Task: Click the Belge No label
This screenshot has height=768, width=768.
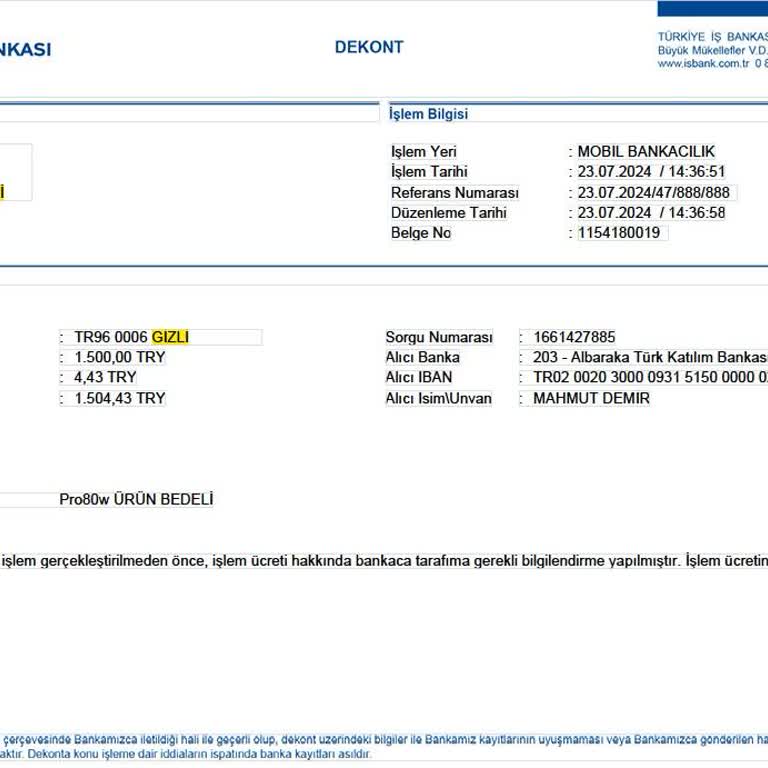Action: coord(421,233)
